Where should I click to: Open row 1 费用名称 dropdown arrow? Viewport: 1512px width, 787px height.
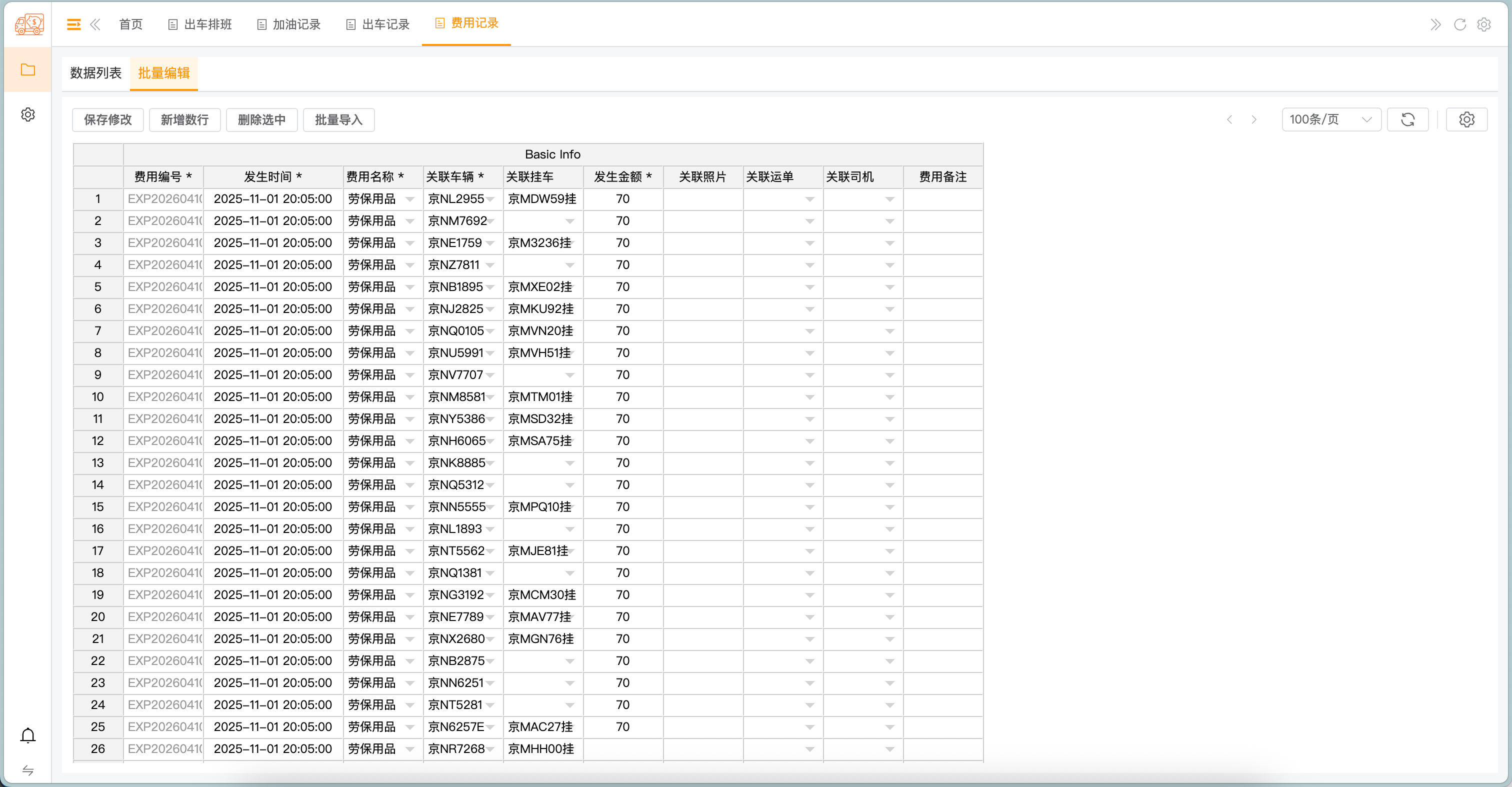click(x=410, y=199)
